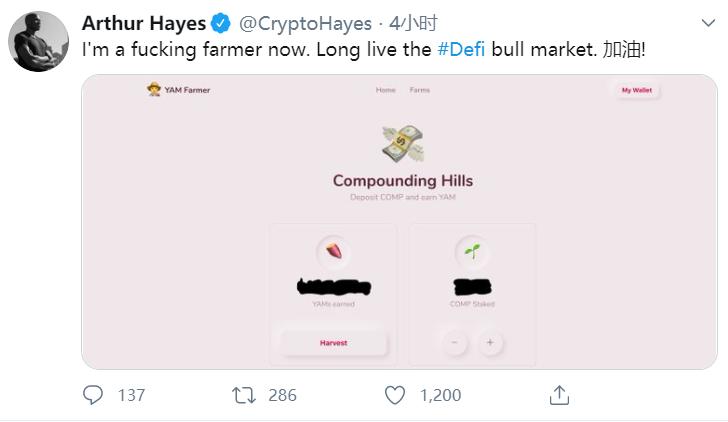Click the blue verified badge
728x422 pixels.
pos(221,23)
